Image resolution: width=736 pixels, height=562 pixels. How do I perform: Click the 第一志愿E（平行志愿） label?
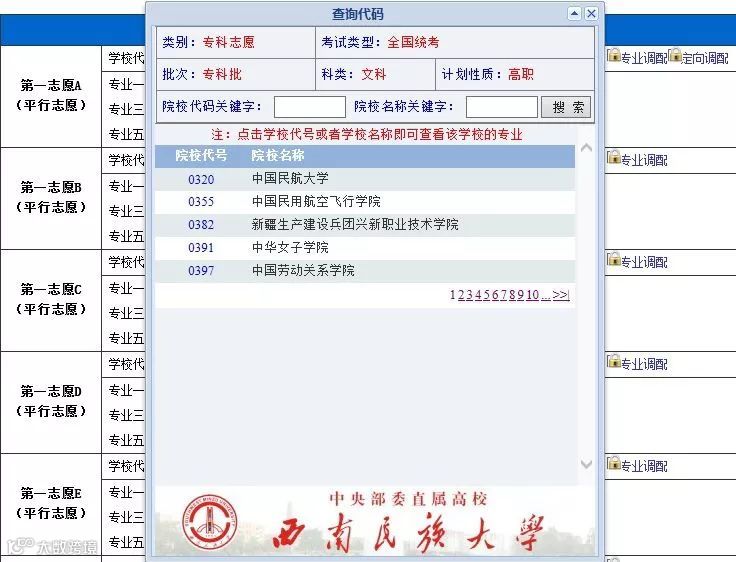tap(51, 503)
